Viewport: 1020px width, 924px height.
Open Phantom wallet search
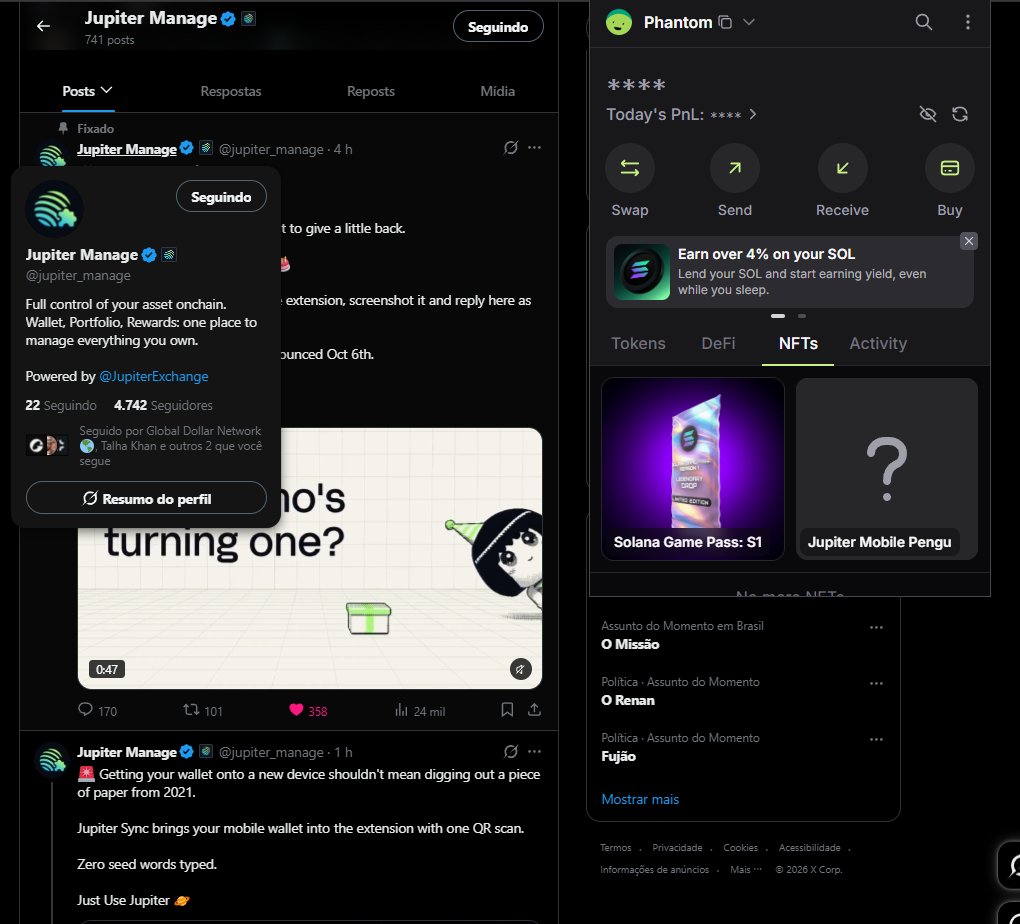[923, 22]
